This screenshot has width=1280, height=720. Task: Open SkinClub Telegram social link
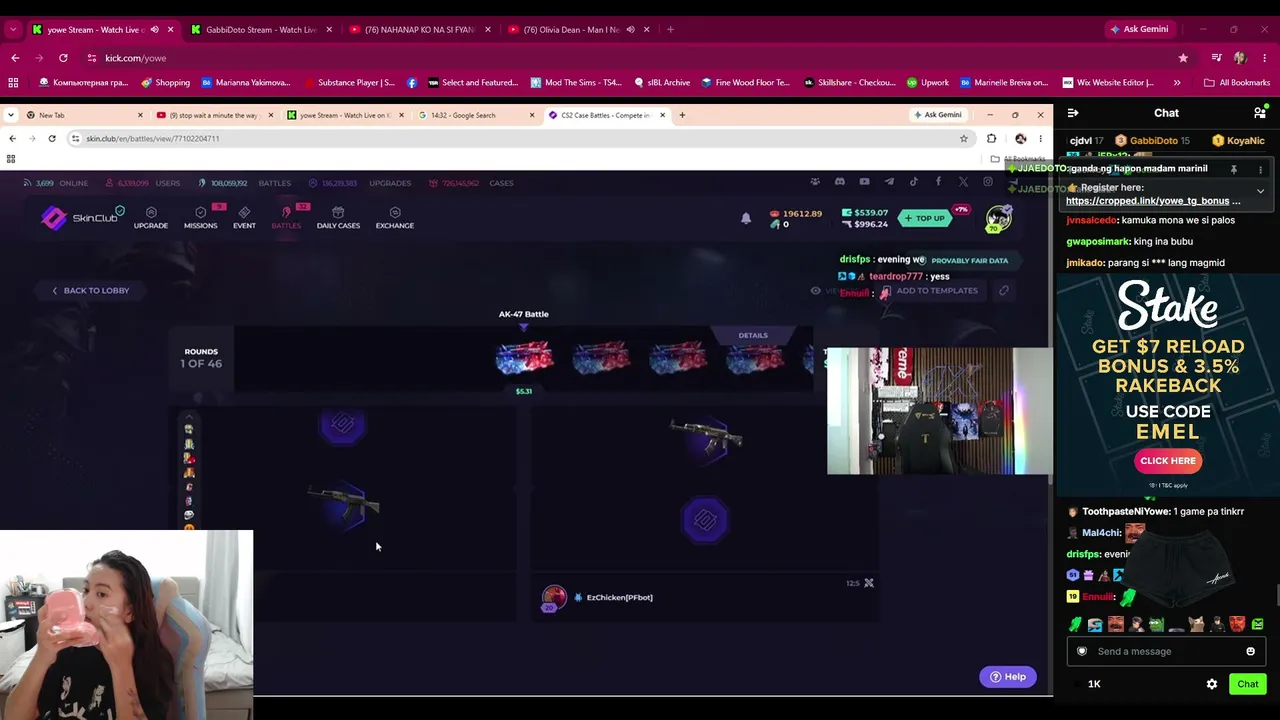(x=888, y=182)
